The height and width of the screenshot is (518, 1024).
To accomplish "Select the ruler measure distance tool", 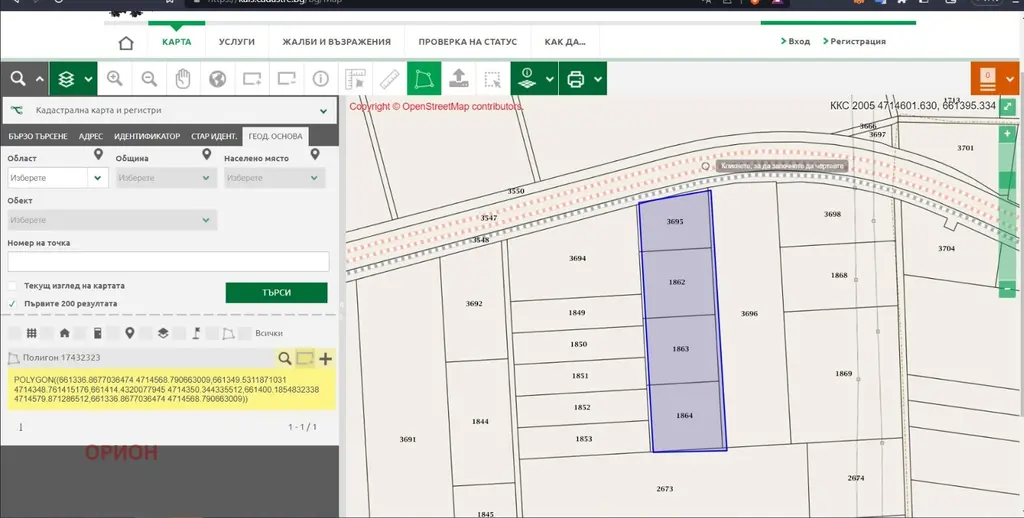I will coord(390,79).
